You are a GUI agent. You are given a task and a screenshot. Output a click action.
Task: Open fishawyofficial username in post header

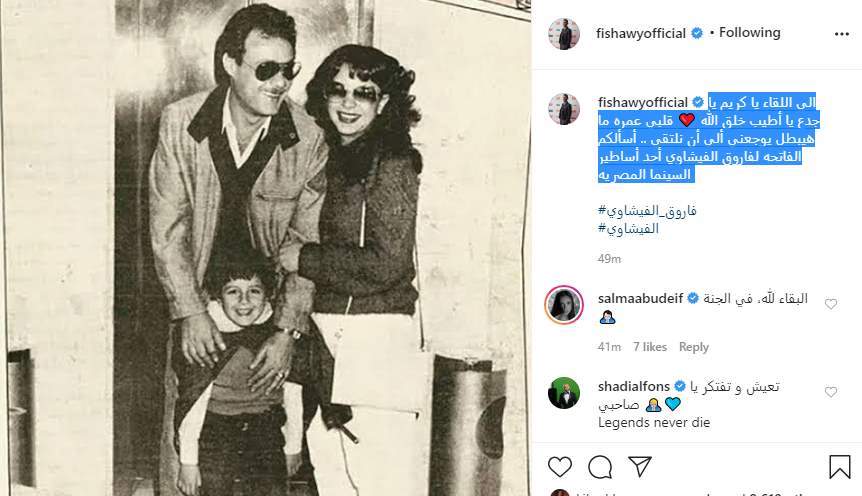[641, 34]
